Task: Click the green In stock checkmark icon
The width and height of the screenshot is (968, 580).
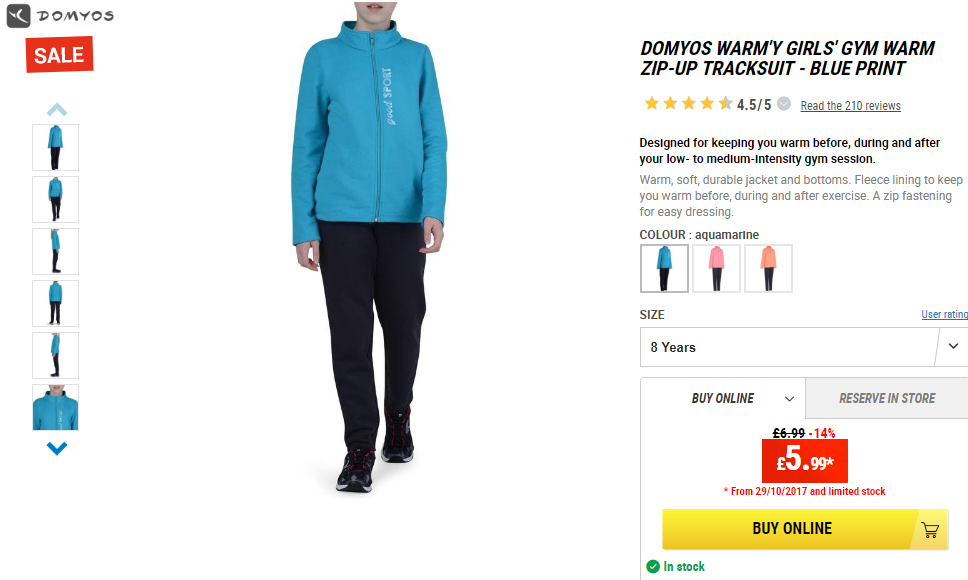Action: (x=653, y=566)
